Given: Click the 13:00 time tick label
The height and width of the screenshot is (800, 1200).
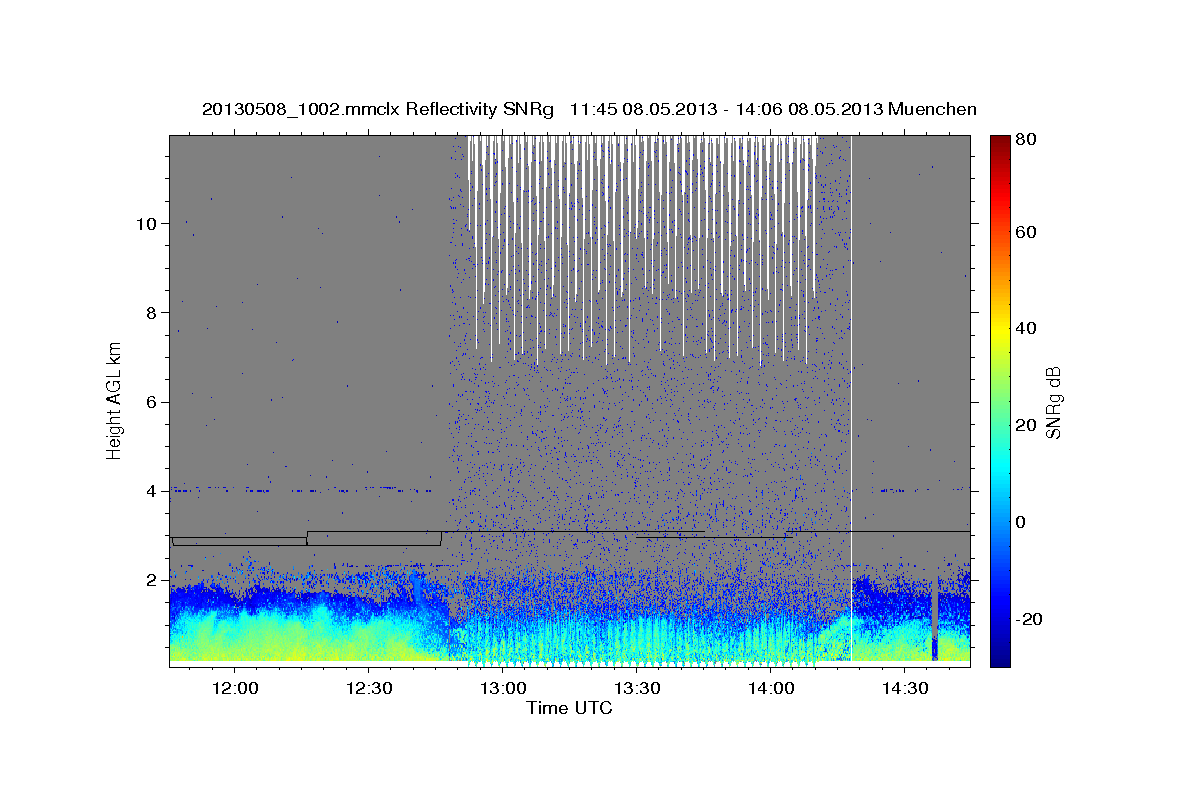Looking at the screenshot, I should coord(502,688).
